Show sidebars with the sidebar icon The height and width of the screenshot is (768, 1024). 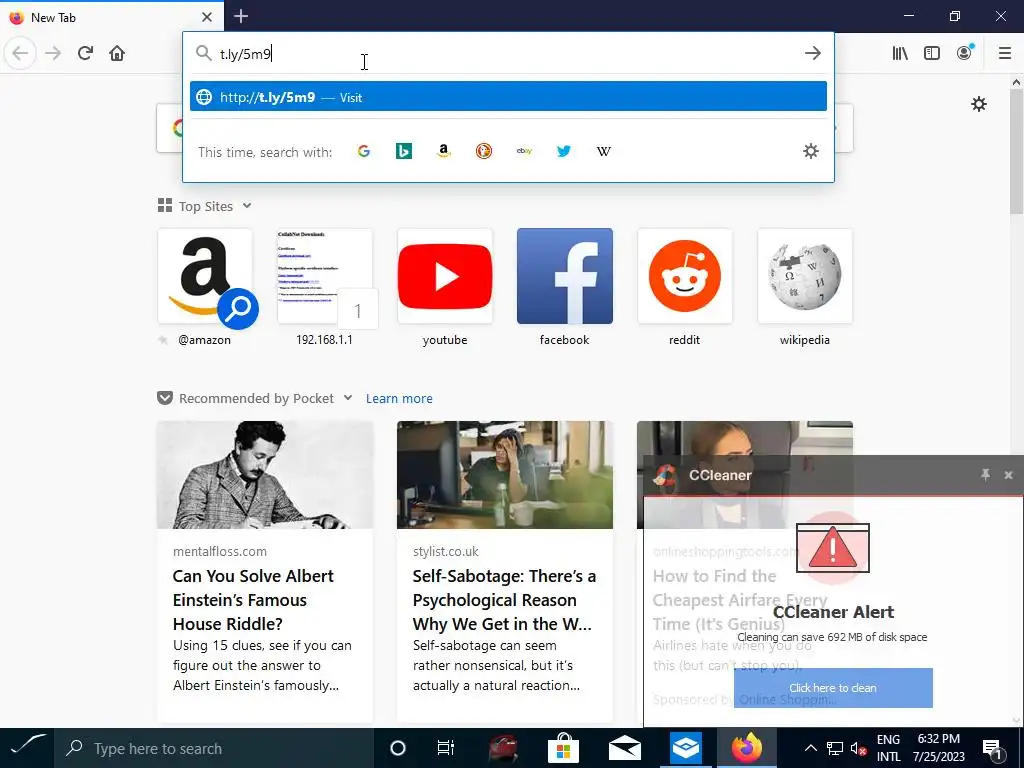coord(932,53)
